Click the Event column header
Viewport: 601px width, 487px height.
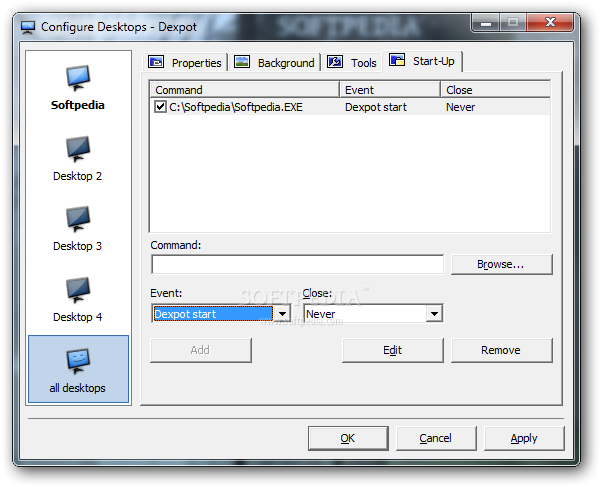(x=390, y=90)
